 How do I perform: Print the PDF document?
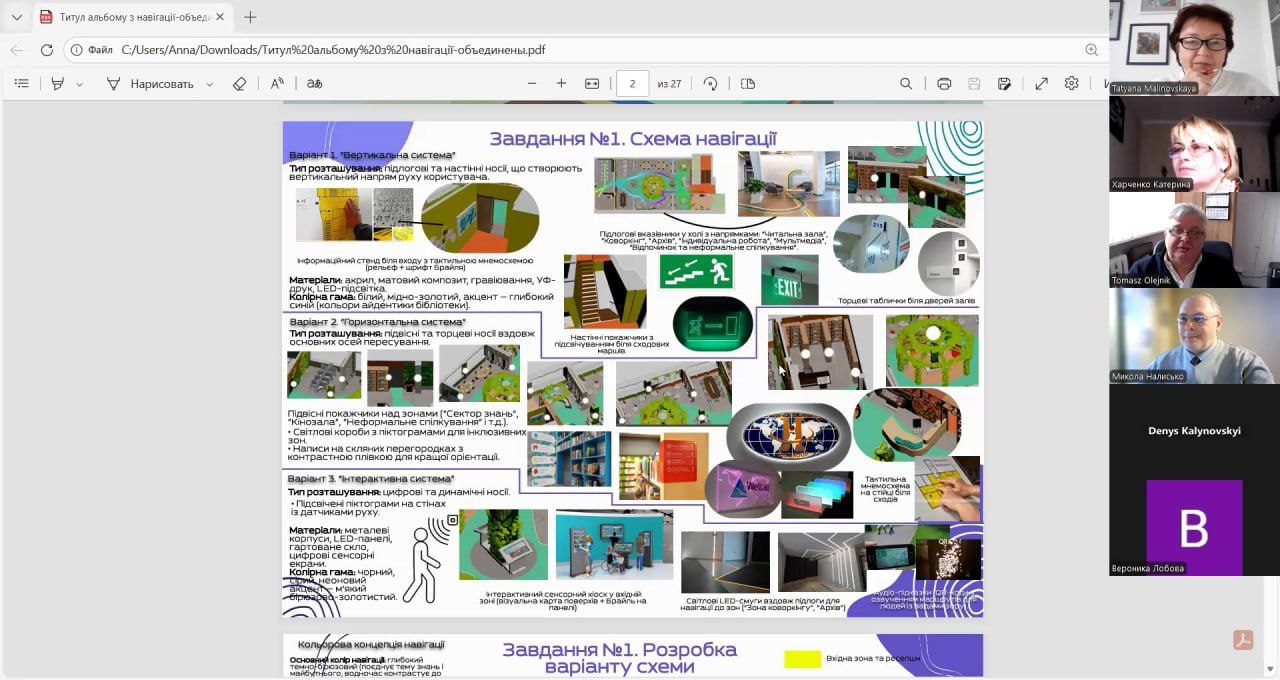pos(944,84)
